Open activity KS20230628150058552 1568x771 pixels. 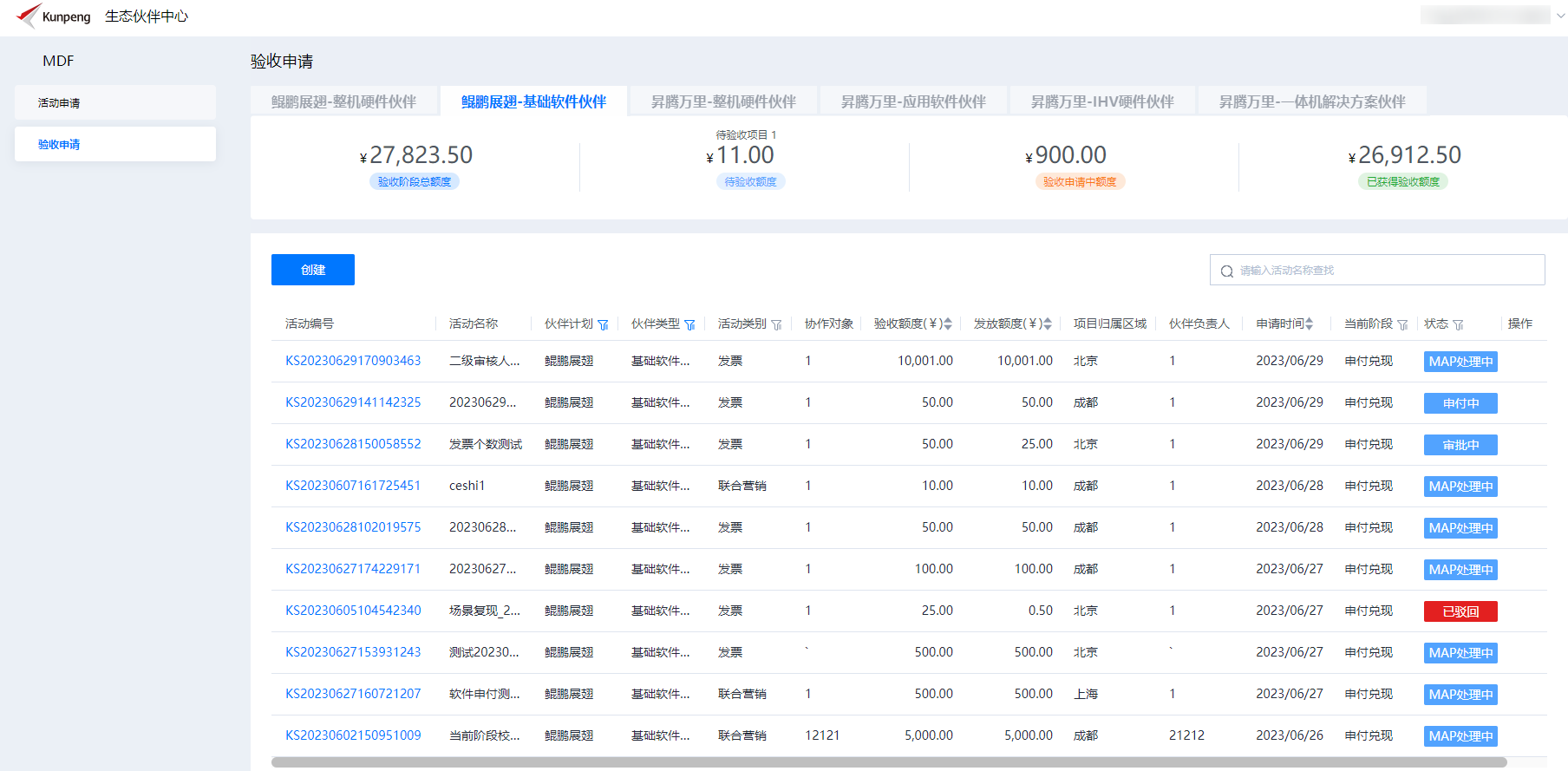coord(353,444)
